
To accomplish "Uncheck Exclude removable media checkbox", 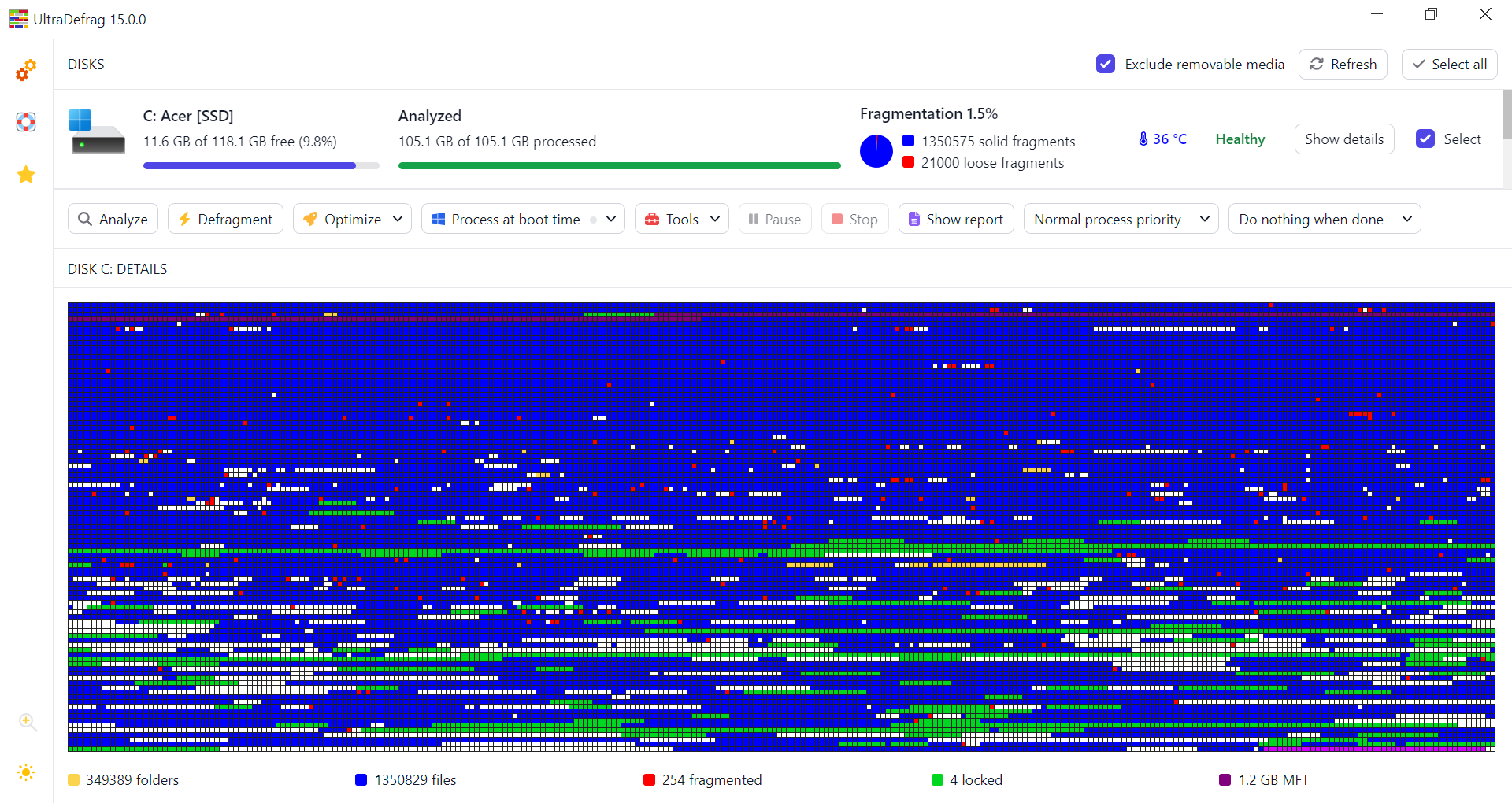I will click(x=1106, y=65).
